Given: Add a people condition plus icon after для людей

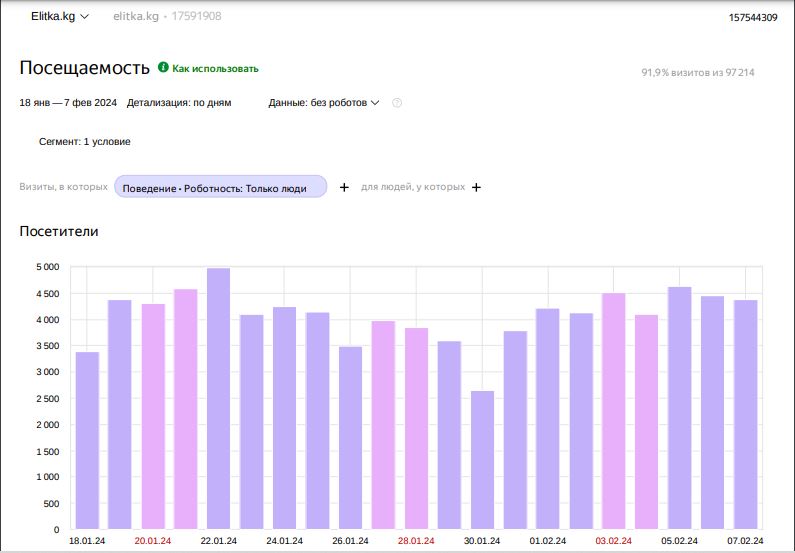Looking at the screenshot, I should [x=476, y=188].
